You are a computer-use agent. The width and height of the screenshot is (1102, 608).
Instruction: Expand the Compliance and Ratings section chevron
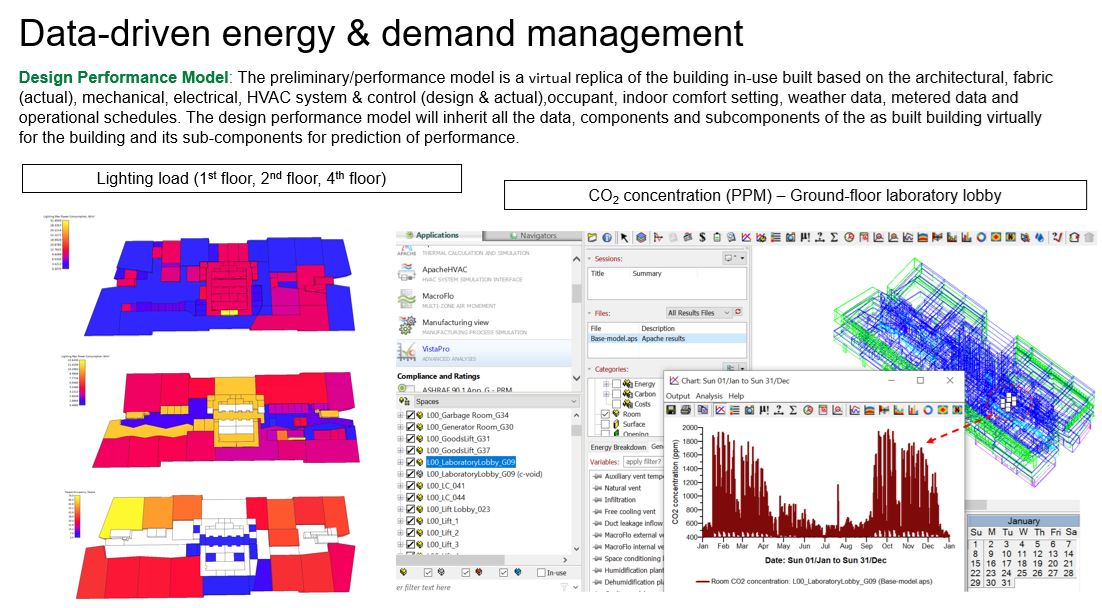(576, 378)
